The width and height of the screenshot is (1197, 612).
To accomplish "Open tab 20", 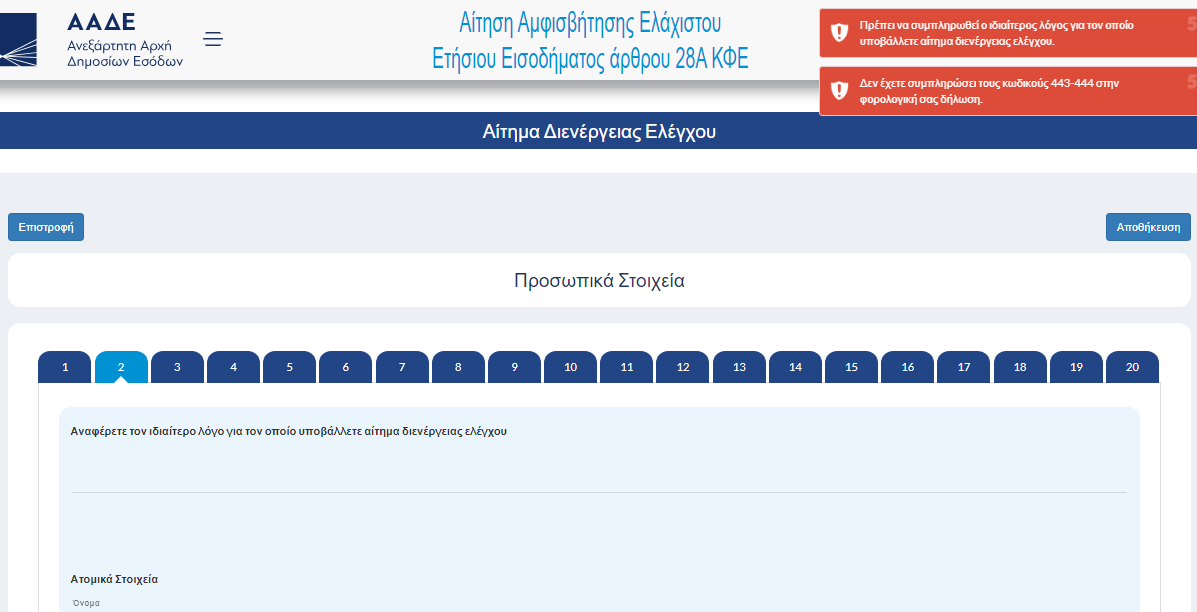I will 1132,367.
